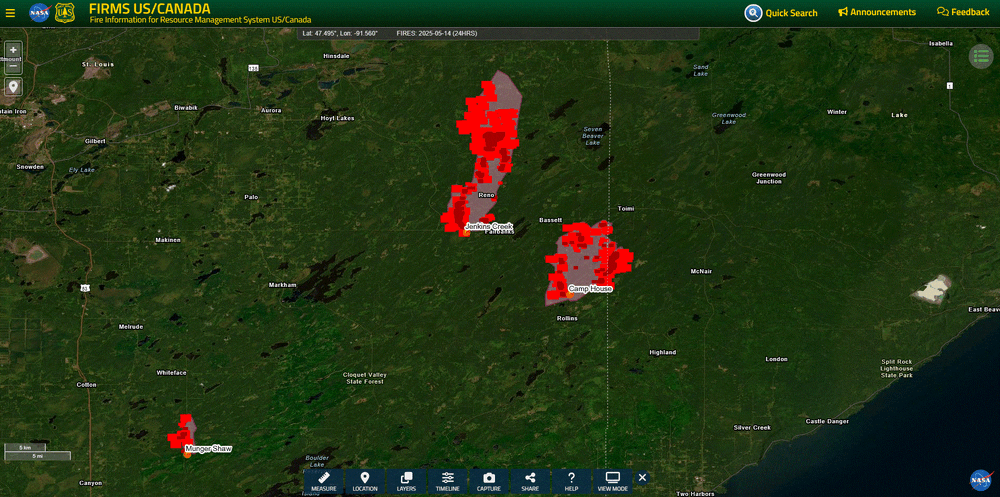Click the Two Harbors label
This screenshot has width=1000, height=497.
(x=693, y=494)
